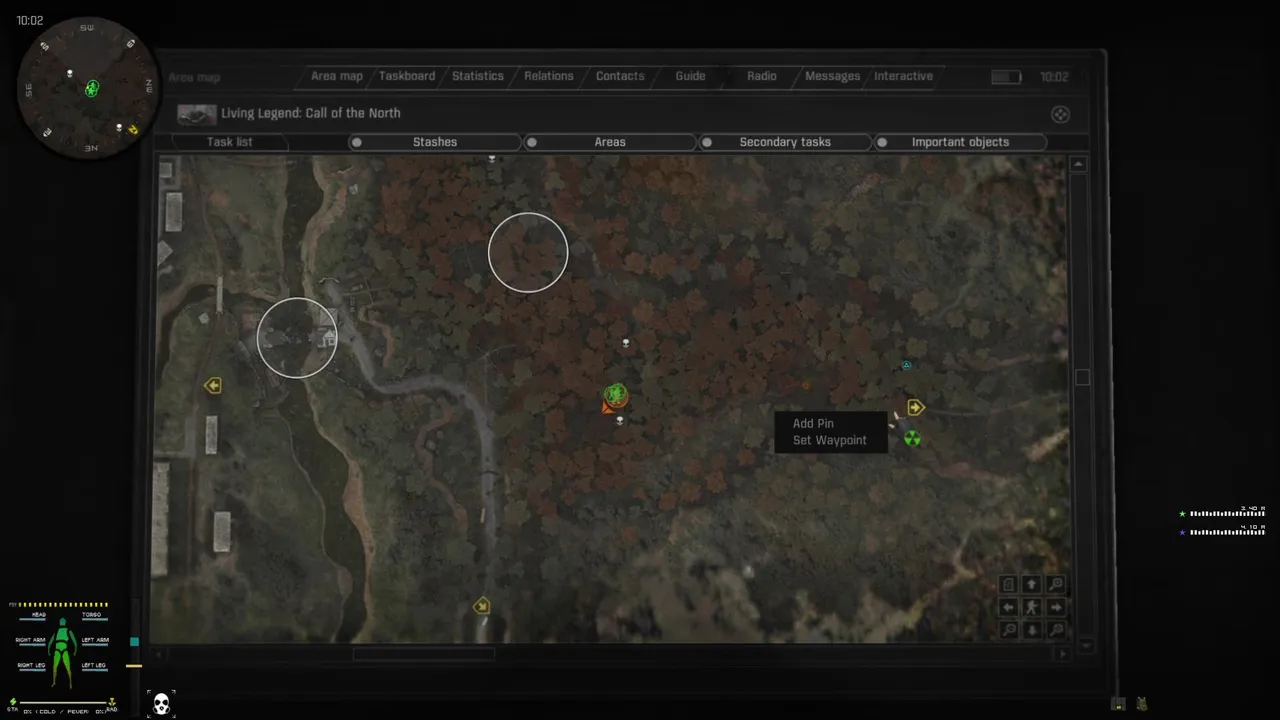Open the Messages tab

click(x=832, y=76)
